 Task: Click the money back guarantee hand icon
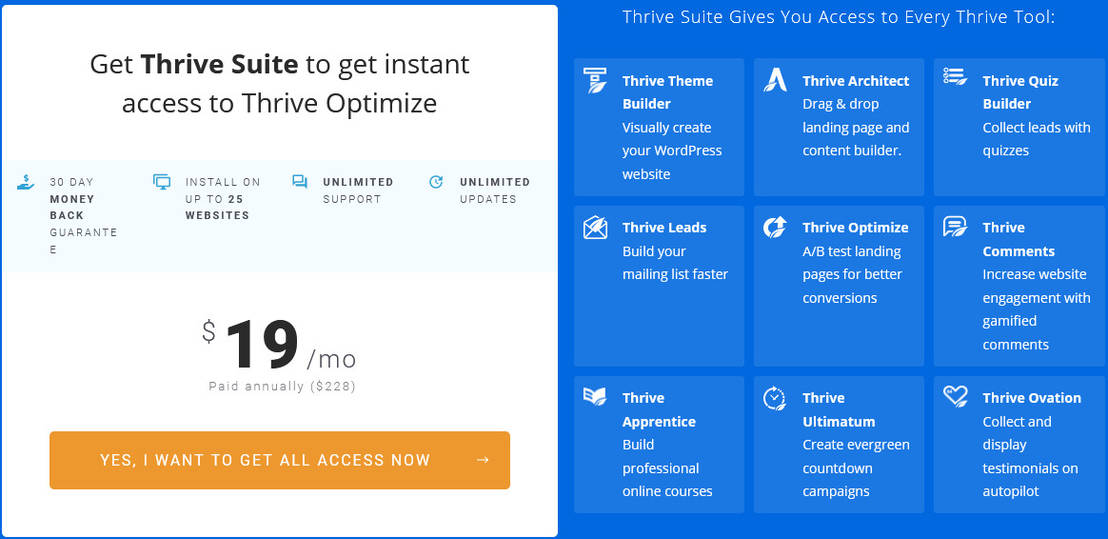(x=25, y=182)
